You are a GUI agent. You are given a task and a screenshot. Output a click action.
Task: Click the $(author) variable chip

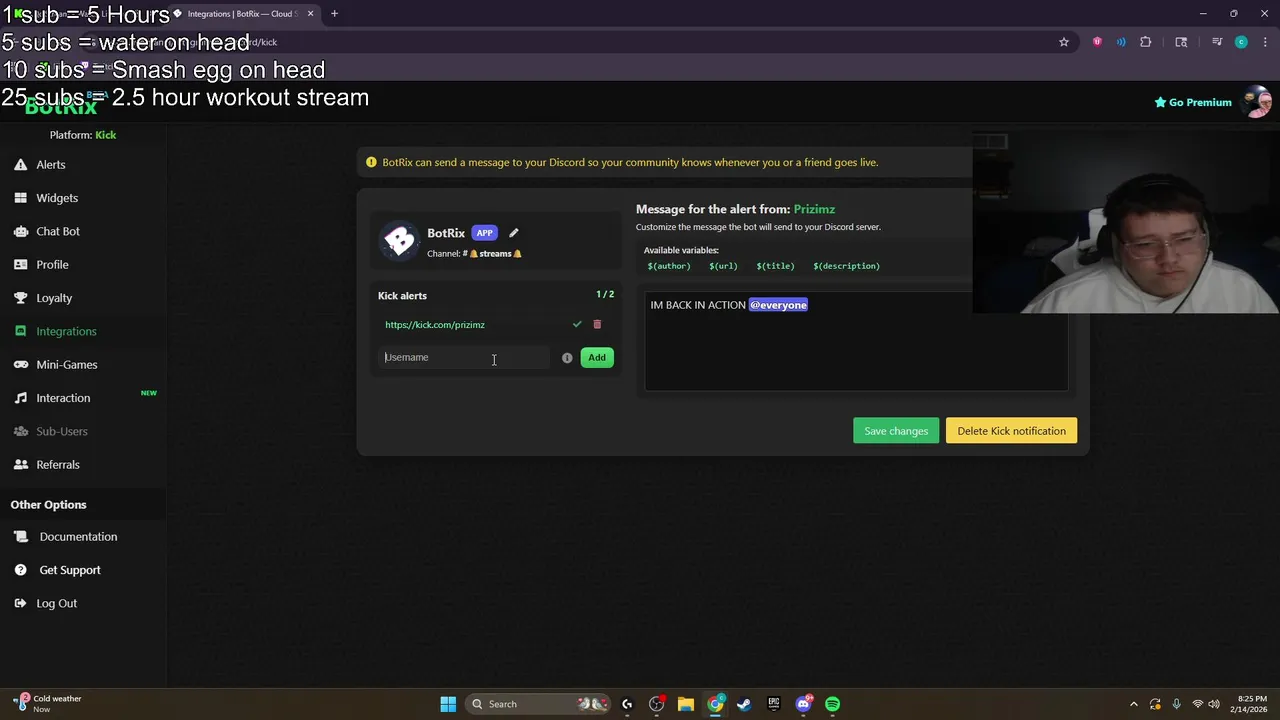tap(669, 266)
